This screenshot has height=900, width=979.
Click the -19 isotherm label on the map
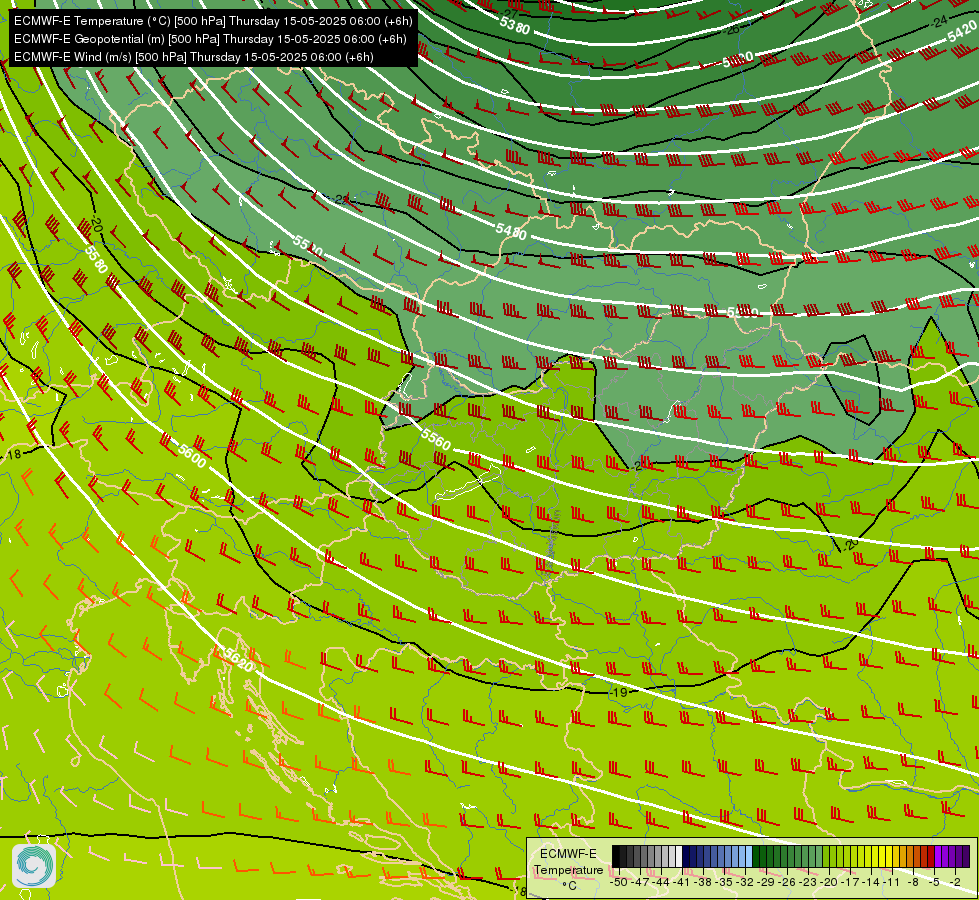pos(618,693)
